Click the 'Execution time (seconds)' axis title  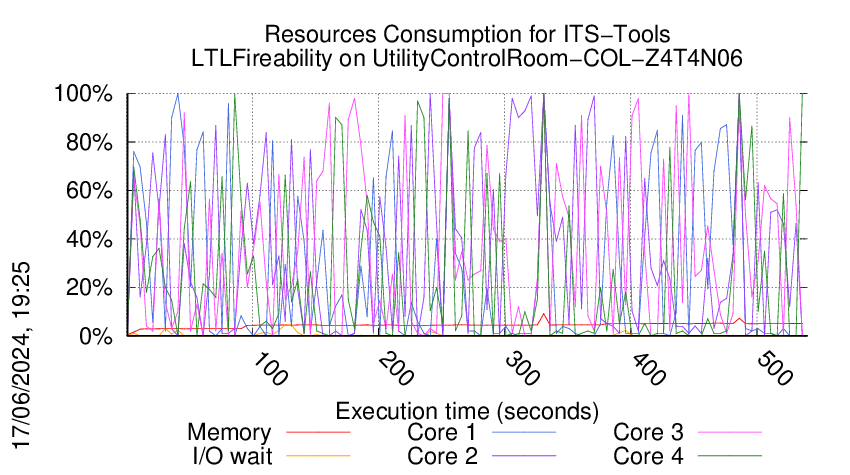pos(467,412)
